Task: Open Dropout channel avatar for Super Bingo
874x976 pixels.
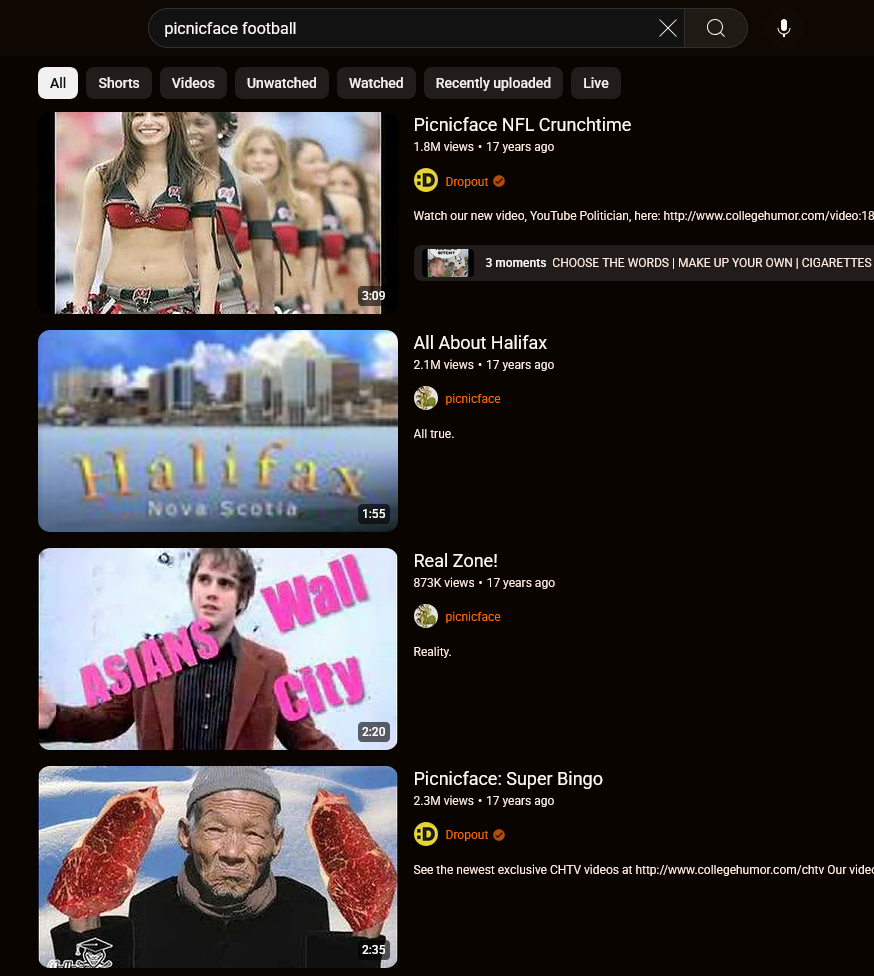Action: tap(426, 834)
